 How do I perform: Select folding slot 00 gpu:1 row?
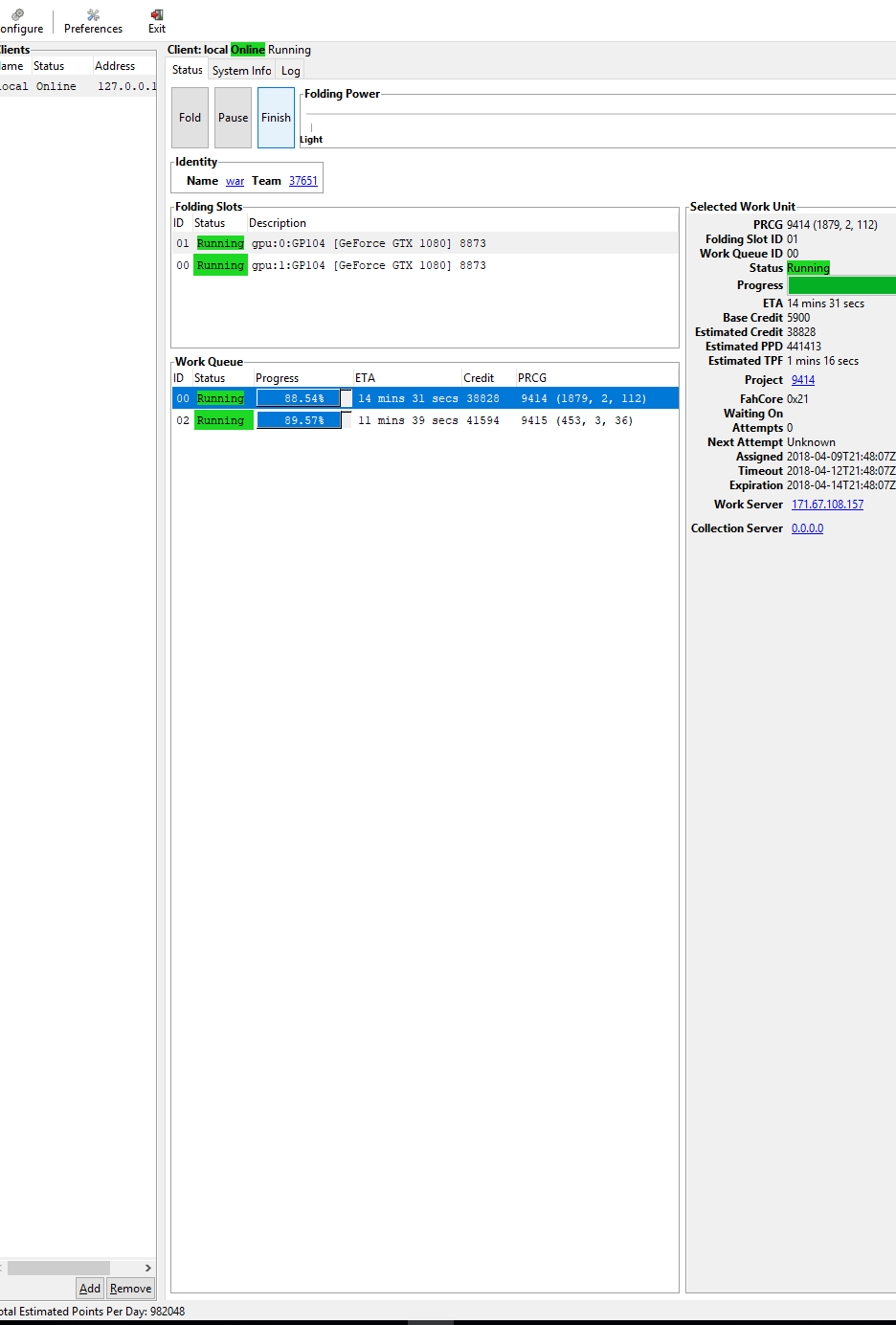click(425, 265)
